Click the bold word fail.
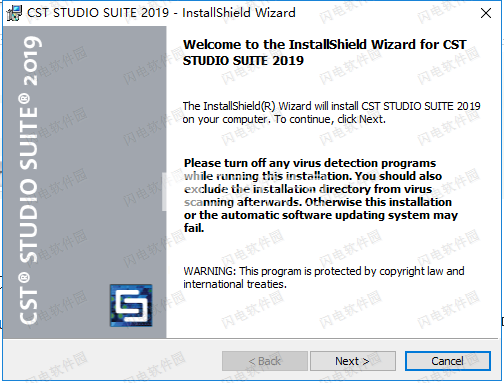 click(x=194, y=228)
